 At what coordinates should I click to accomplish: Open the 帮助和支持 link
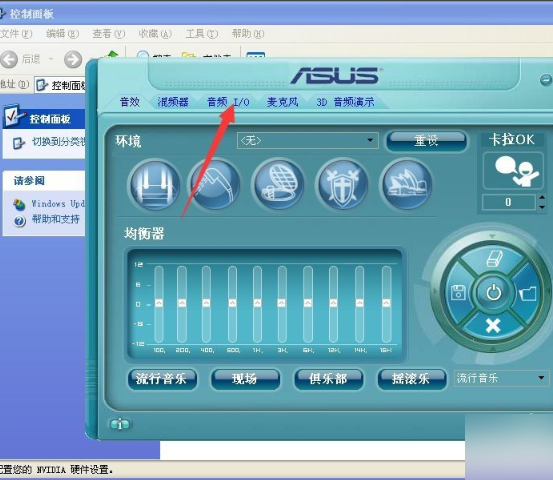tap(55, 219)
